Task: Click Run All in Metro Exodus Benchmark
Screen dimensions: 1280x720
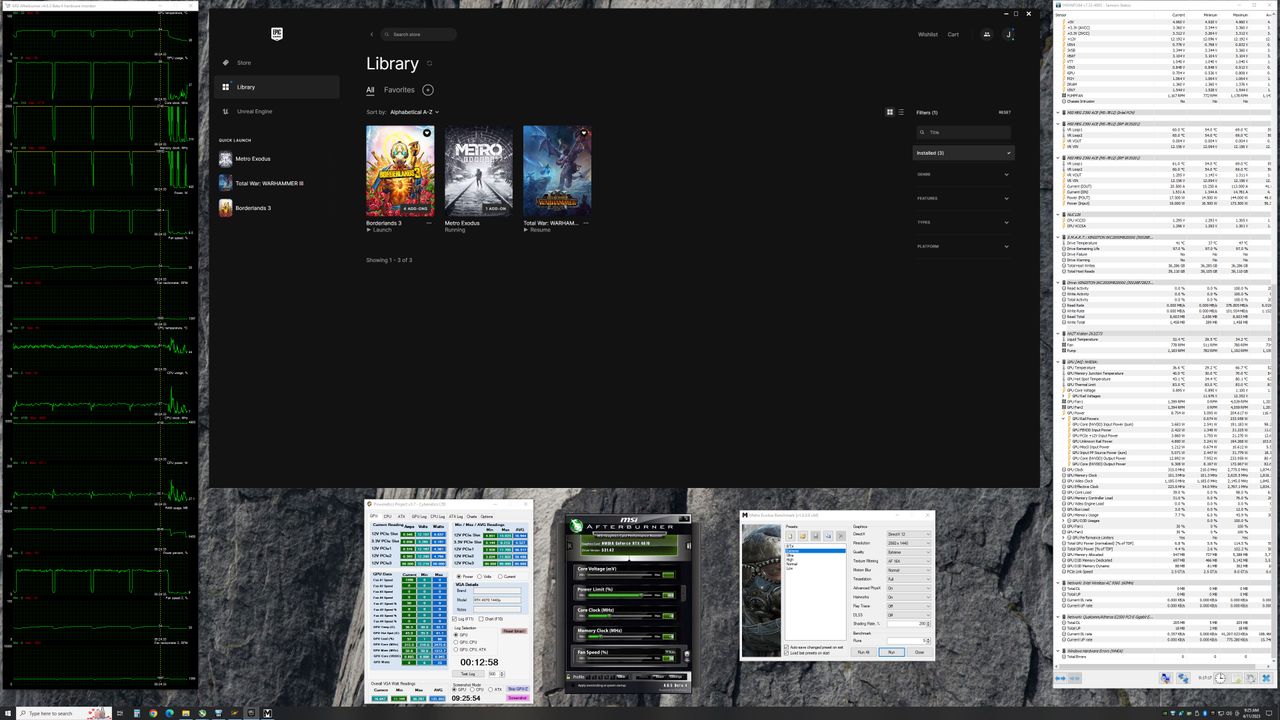Action: [863, 652]
